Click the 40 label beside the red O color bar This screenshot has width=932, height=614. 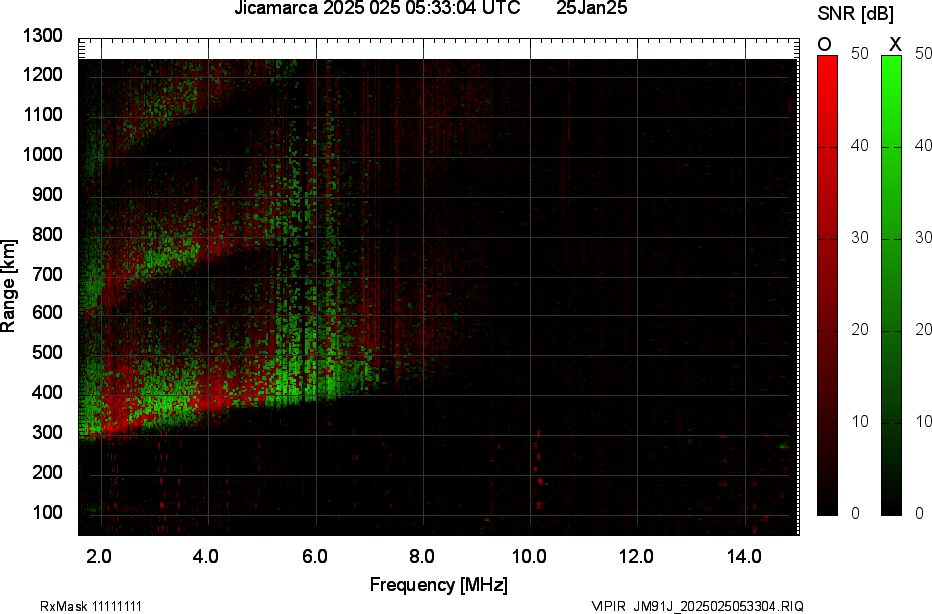859,146
